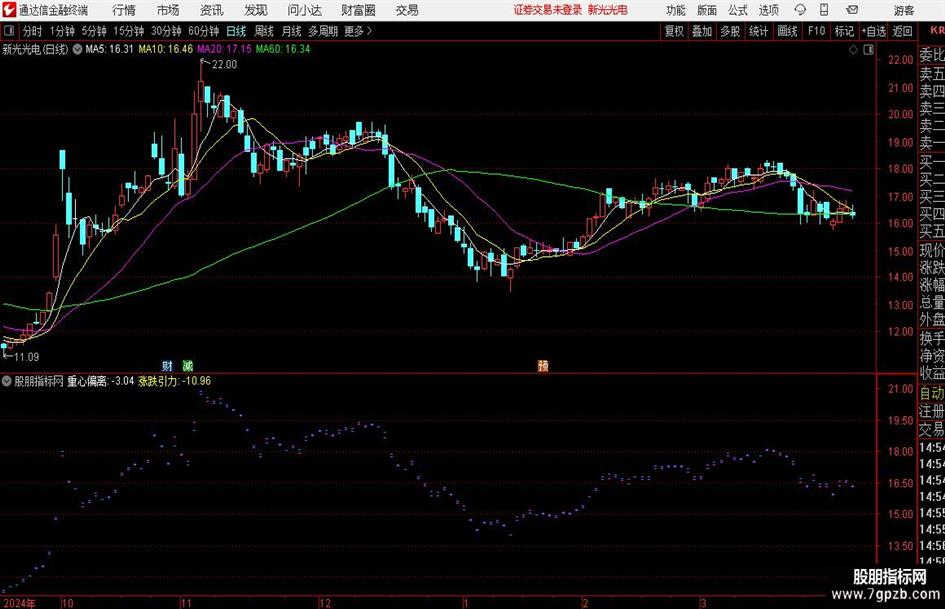Click the 减 marker icon on the chart
The width and height of the screenshot is (945, 609).
click(x=187, y=365)
